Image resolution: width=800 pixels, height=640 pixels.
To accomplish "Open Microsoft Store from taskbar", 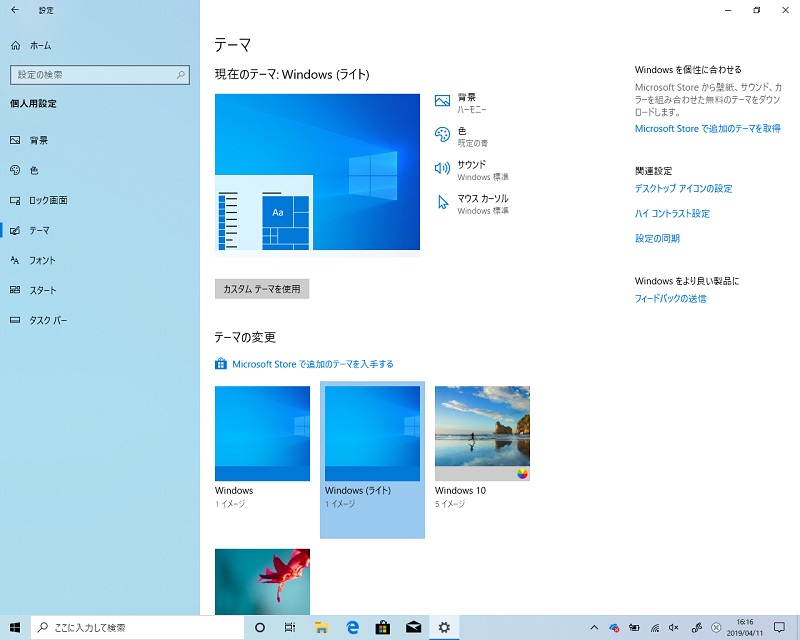I will 383,627.
